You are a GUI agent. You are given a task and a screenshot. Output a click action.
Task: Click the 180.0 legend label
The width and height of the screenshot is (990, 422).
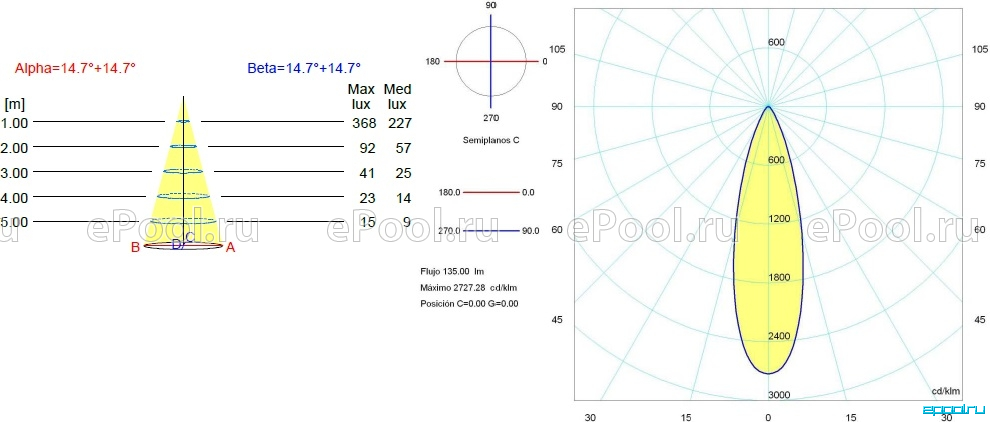point(449,192)
